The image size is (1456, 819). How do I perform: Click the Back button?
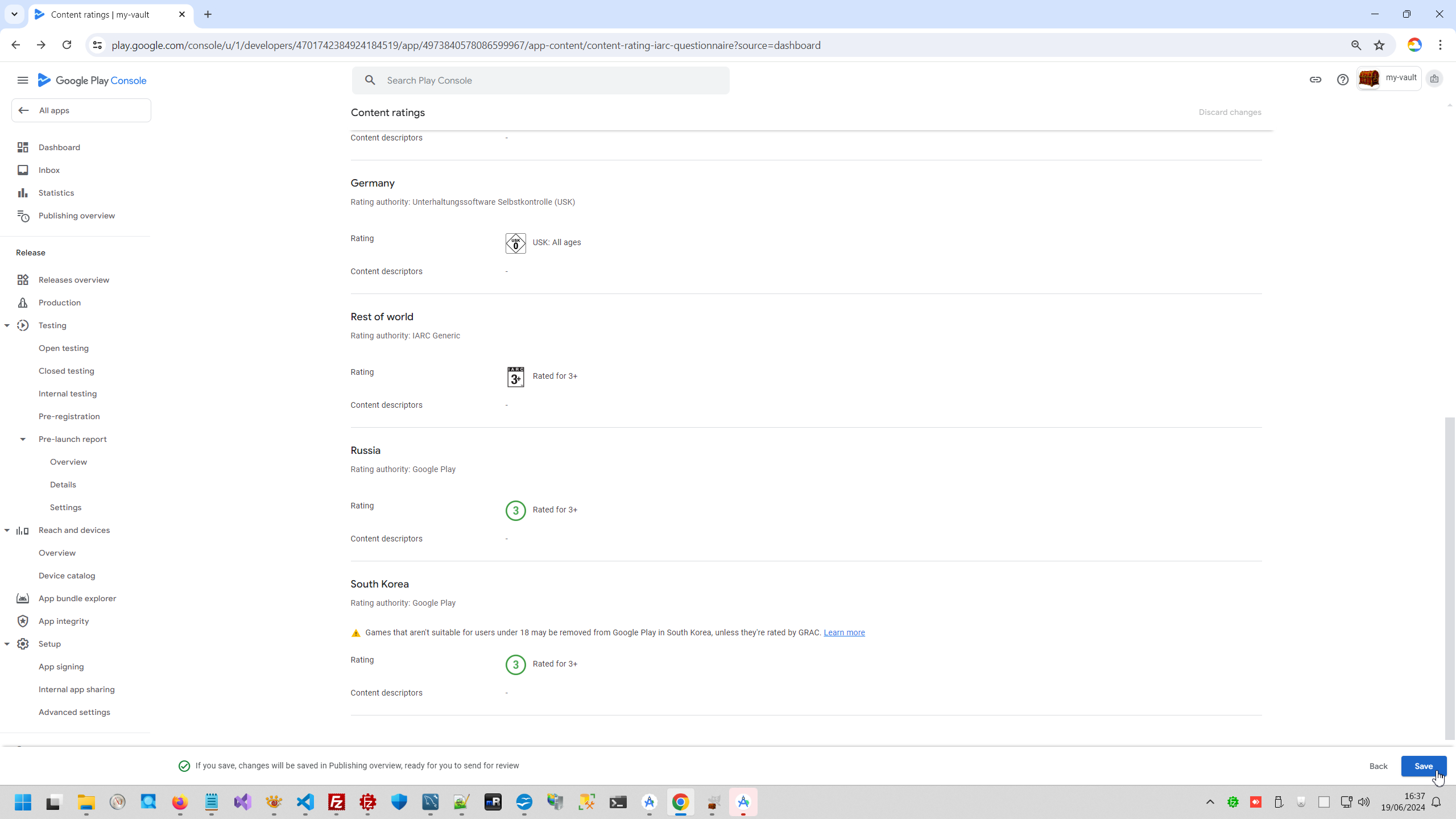pyautogui.click(x=1378, y=766)
